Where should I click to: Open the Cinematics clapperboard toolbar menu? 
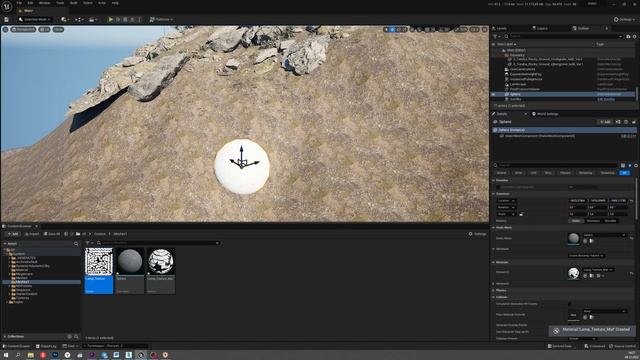pos(92,19)
